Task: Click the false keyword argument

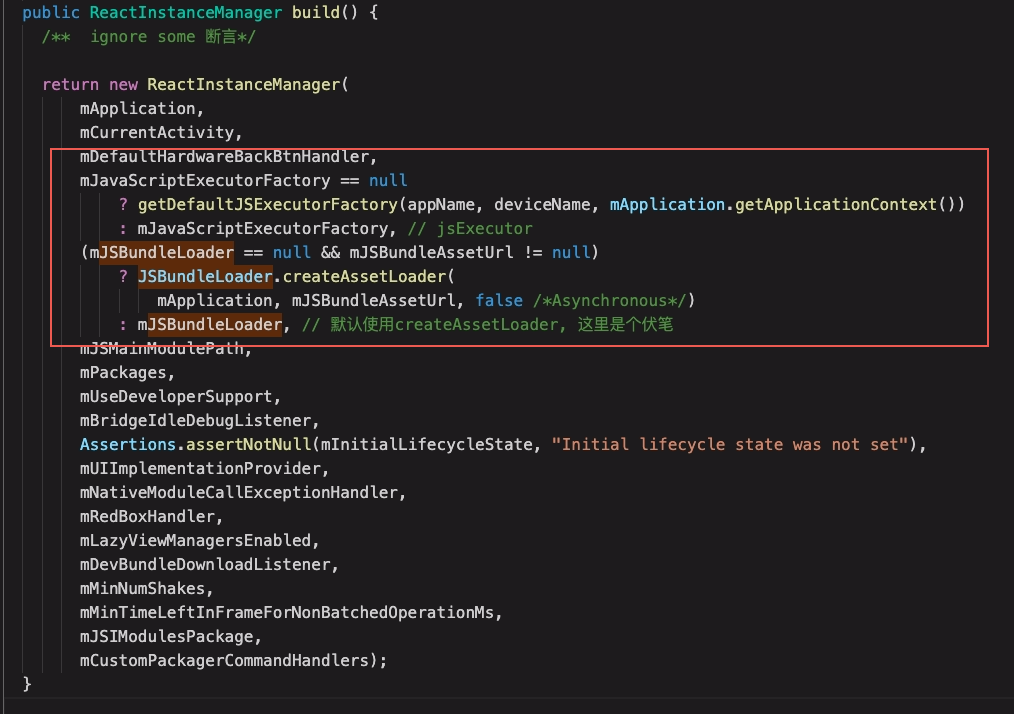Action: coord(498,301)
